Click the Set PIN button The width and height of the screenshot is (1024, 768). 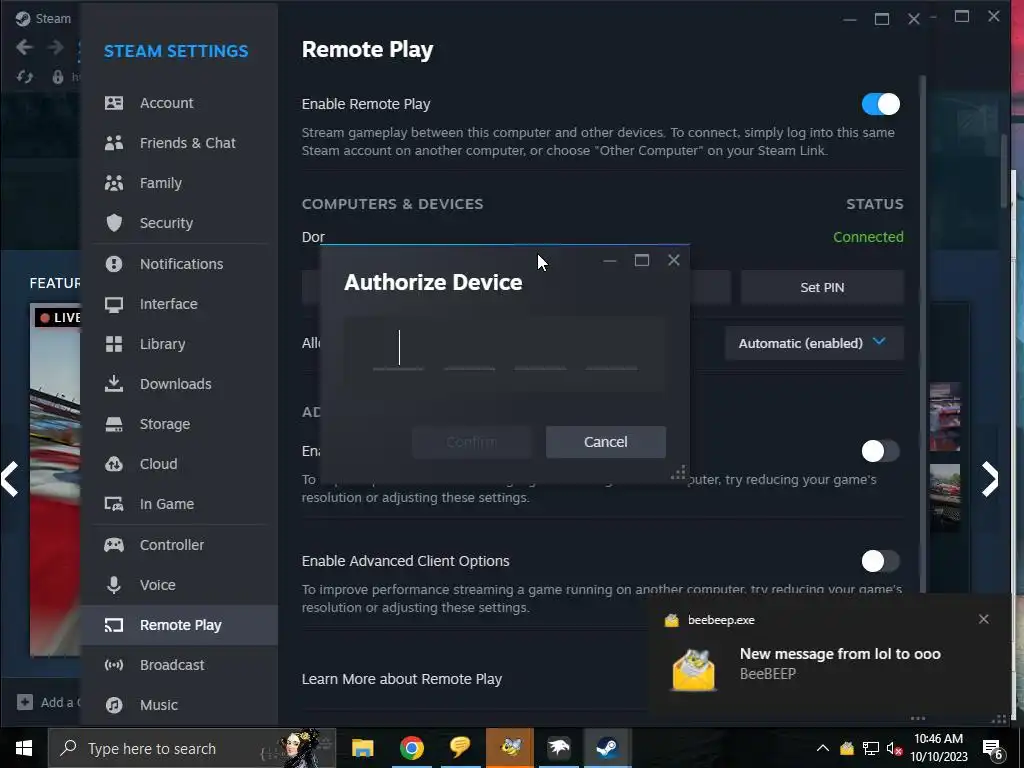[822, 287]
